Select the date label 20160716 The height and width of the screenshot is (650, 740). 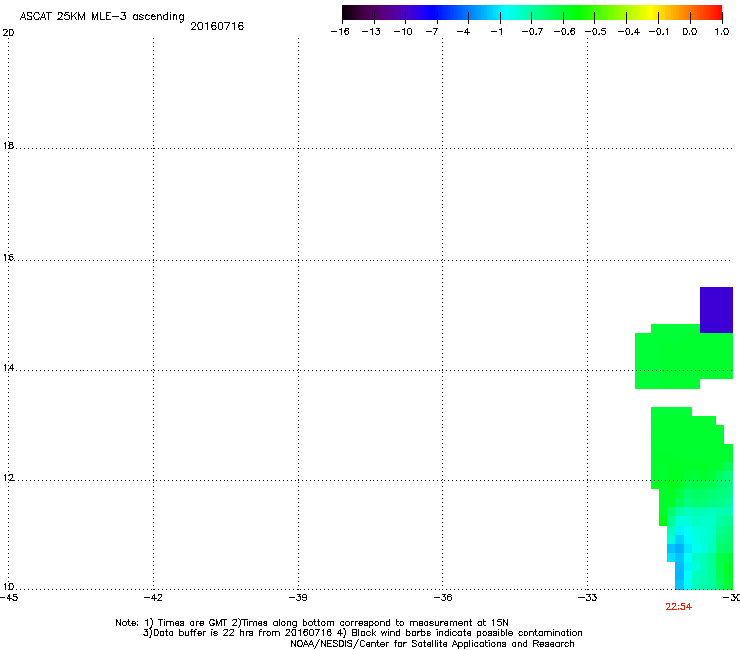(217, 26)
